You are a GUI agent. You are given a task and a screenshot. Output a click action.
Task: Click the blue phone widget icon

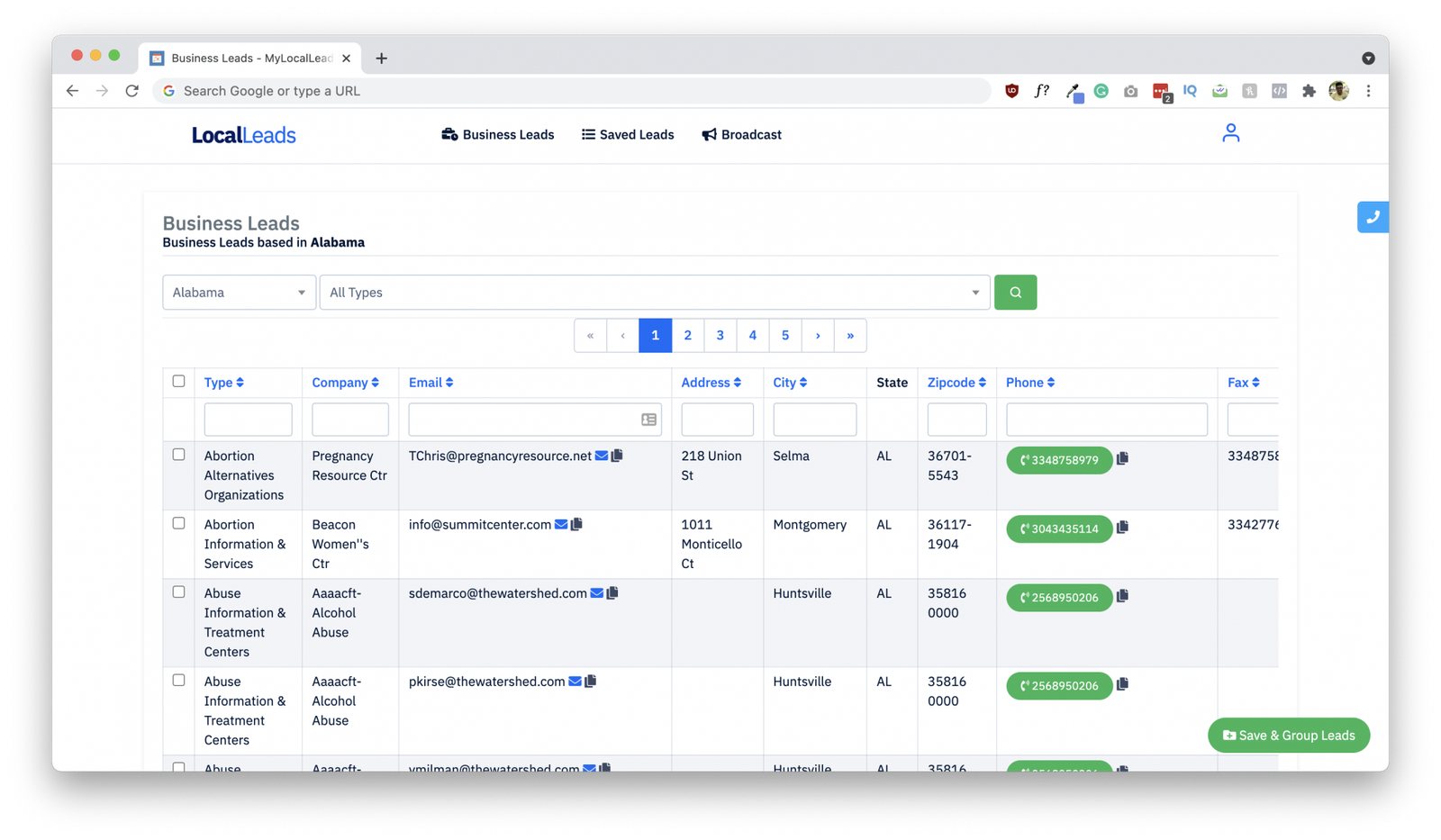(1373, 217)
